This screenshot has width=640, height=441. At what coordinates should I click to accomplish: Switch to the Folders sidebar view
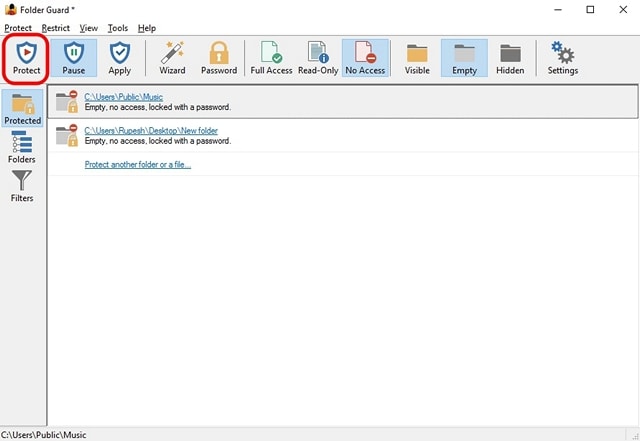coord(22,147)
